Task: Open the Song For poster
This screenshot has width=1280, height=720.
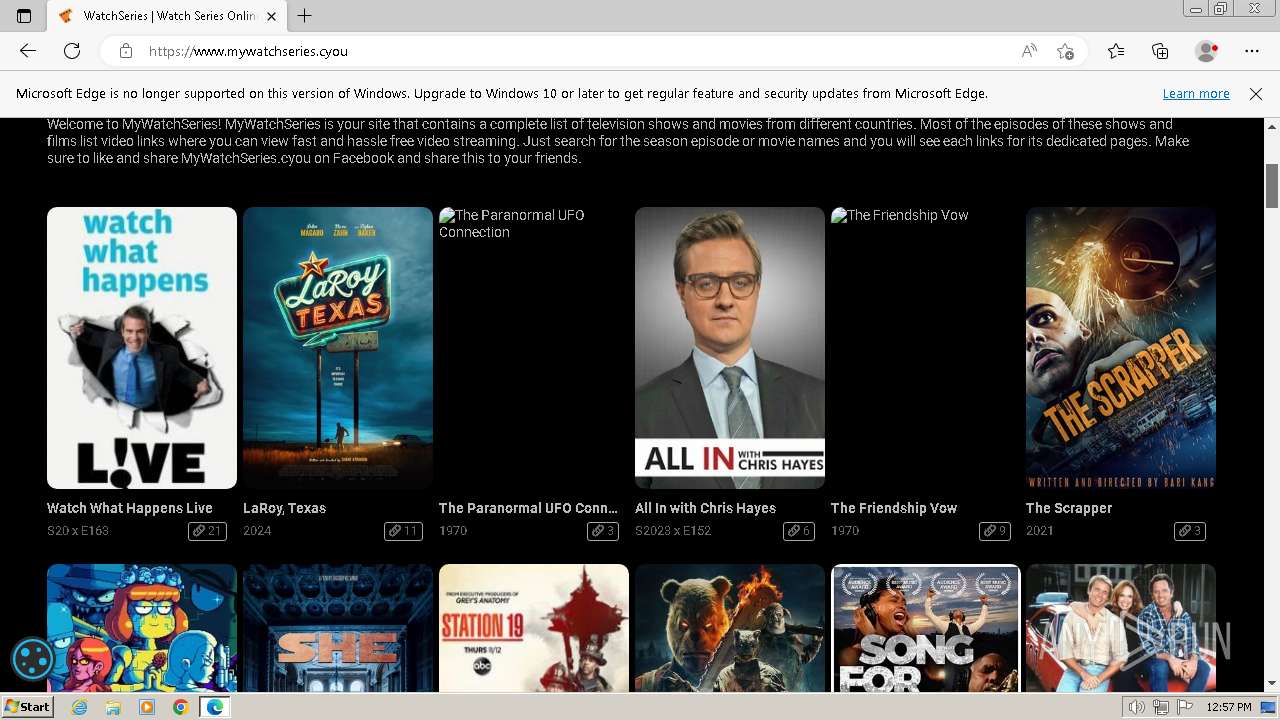Action: (926, 628)
